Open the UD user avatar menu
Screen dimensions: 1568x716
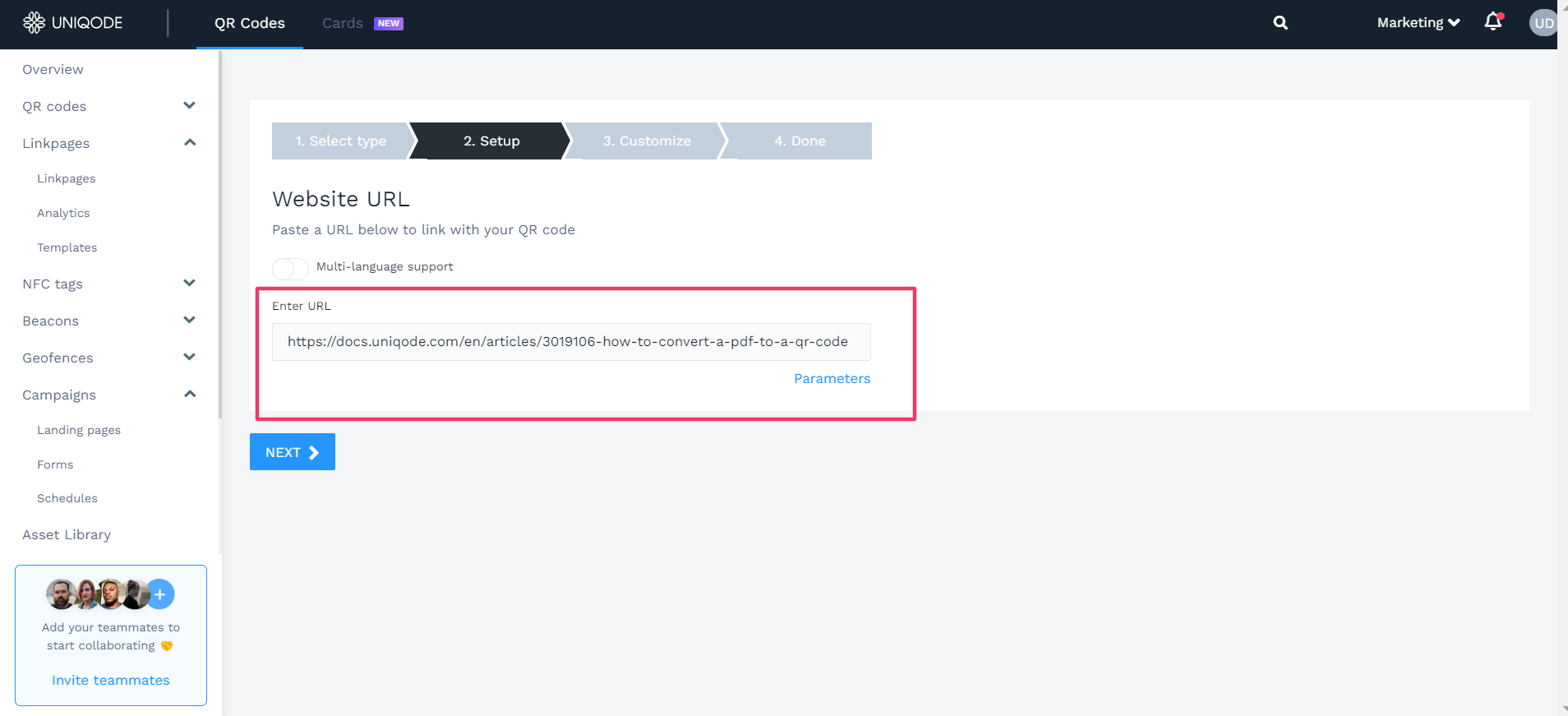point(1543,23)
